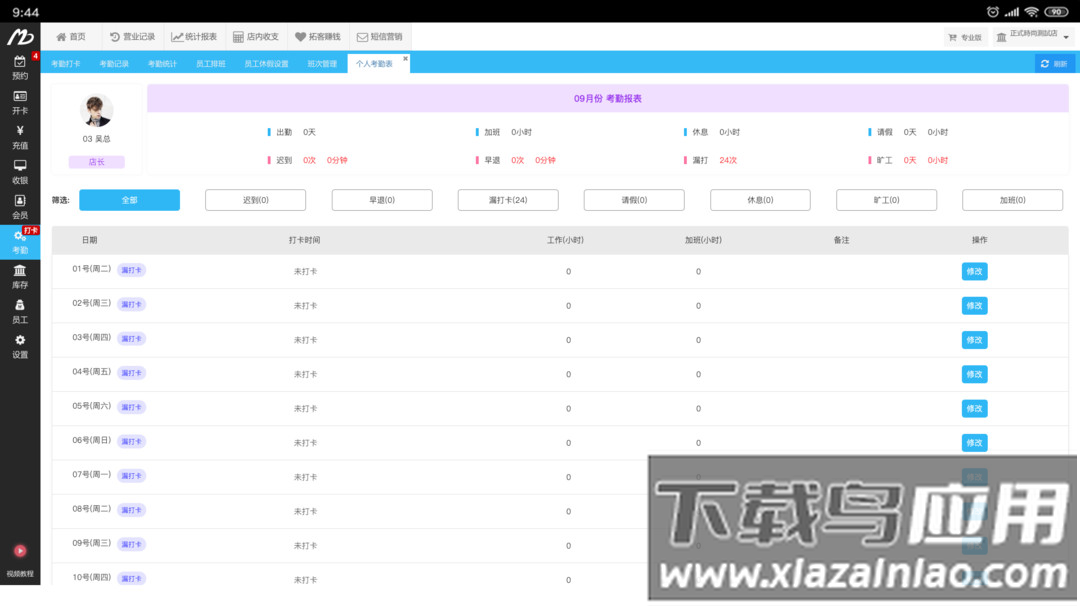Open the 预约 (appointment) sidebar icon
This screenshot has width=1080, height=607.
click(21, 66)
